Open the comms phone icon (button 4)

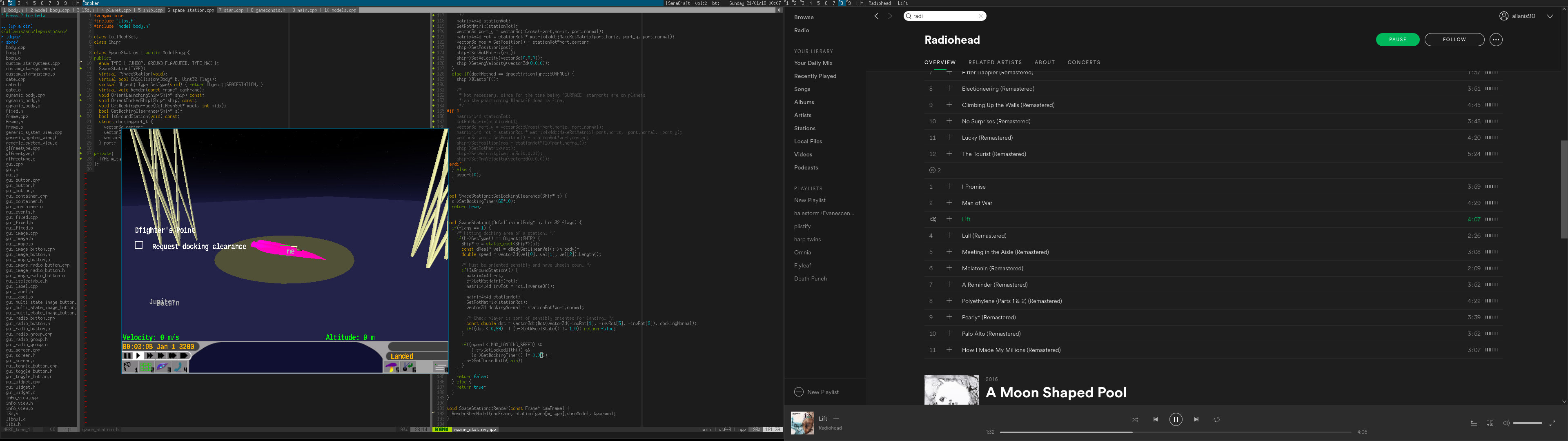[x=180, y=367]
